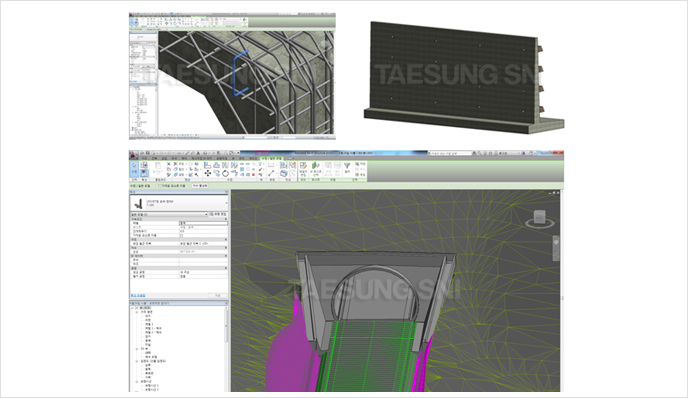Image resolution: width=688 pixels, height=398 pixels.
Task: Collapse the Dimensions section in Properties
Action: (x=226, y=247)
